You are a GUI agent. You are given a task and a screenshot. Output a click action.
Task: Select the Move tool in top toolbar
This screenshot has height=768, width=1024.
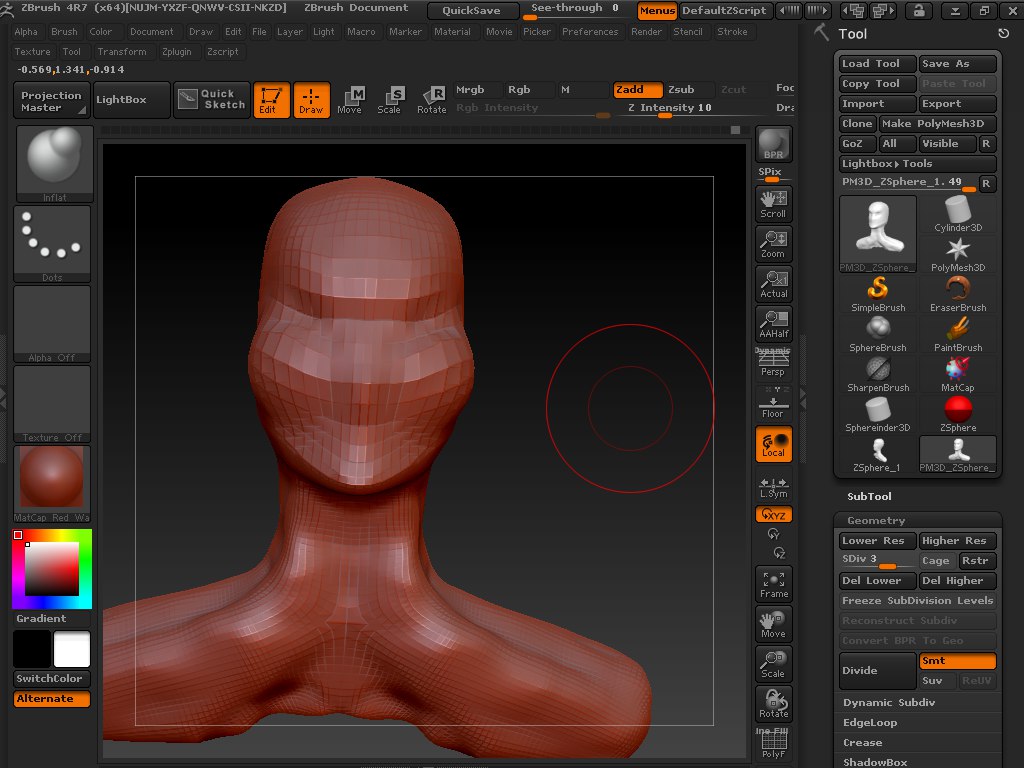coord(350,100)
